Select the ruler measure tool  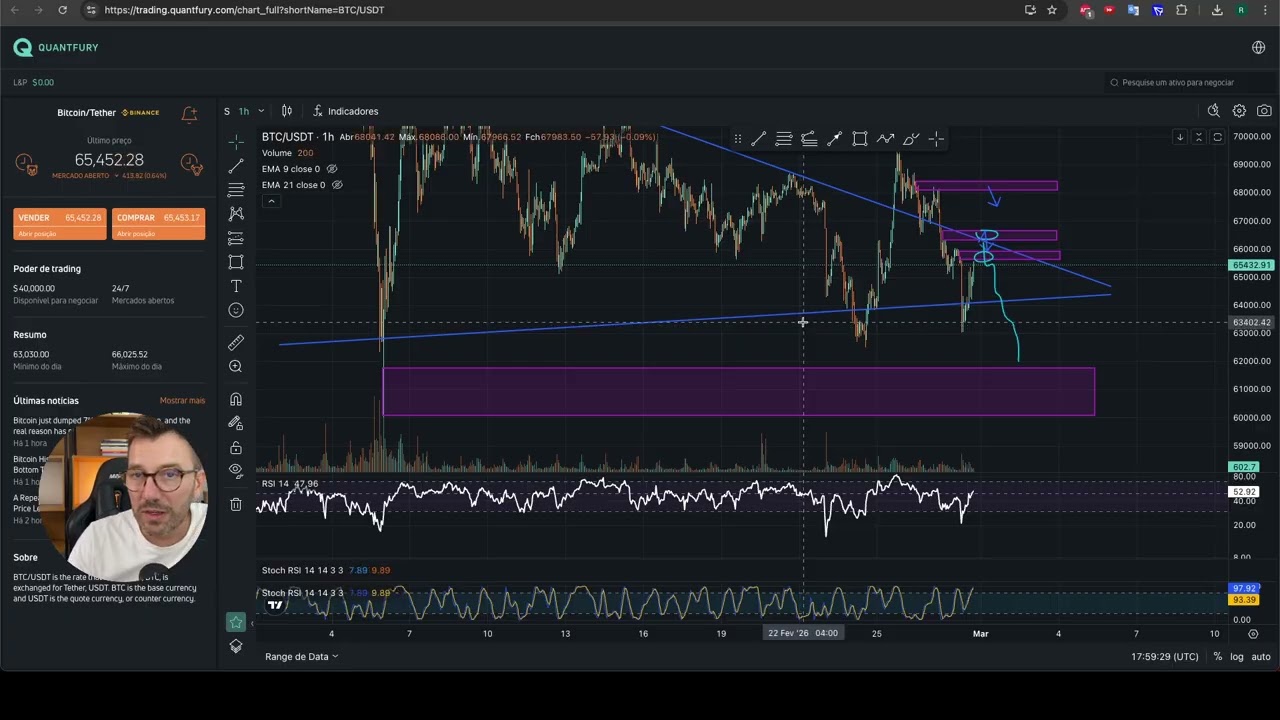(x=236, y=342)
